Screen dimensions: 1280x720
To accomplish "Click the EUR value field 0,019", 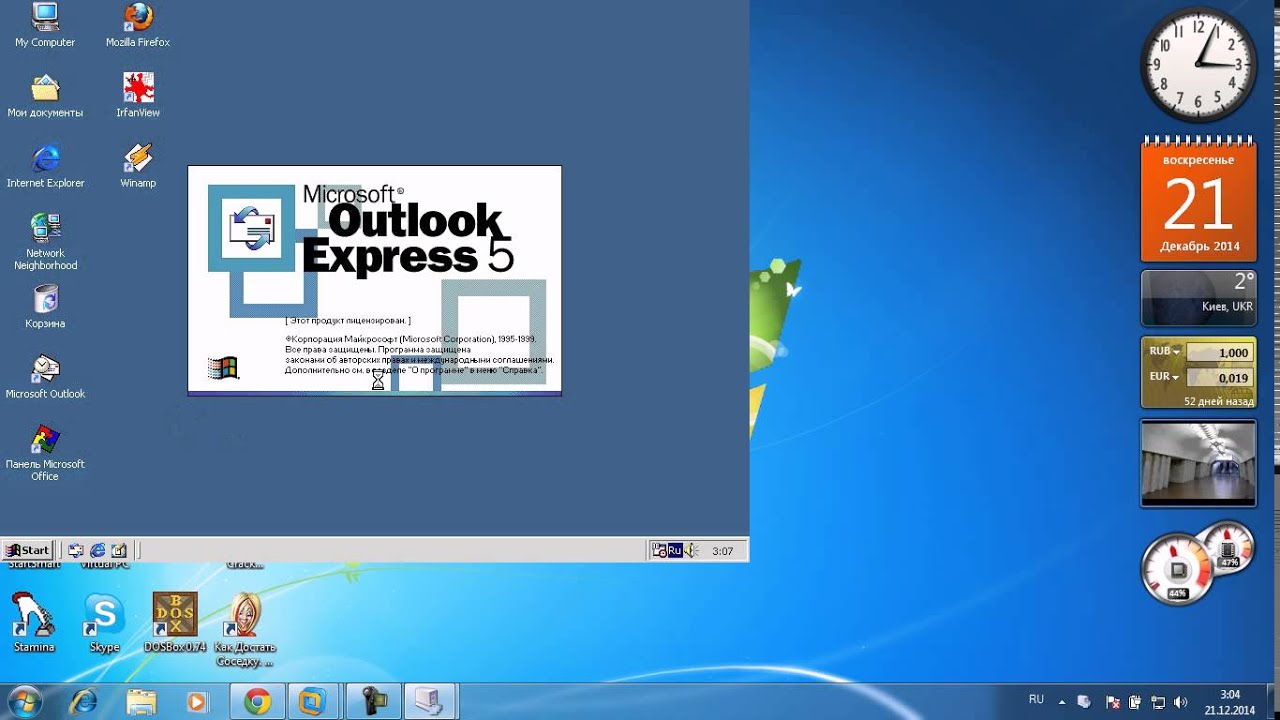I will tap(1219, 378).
